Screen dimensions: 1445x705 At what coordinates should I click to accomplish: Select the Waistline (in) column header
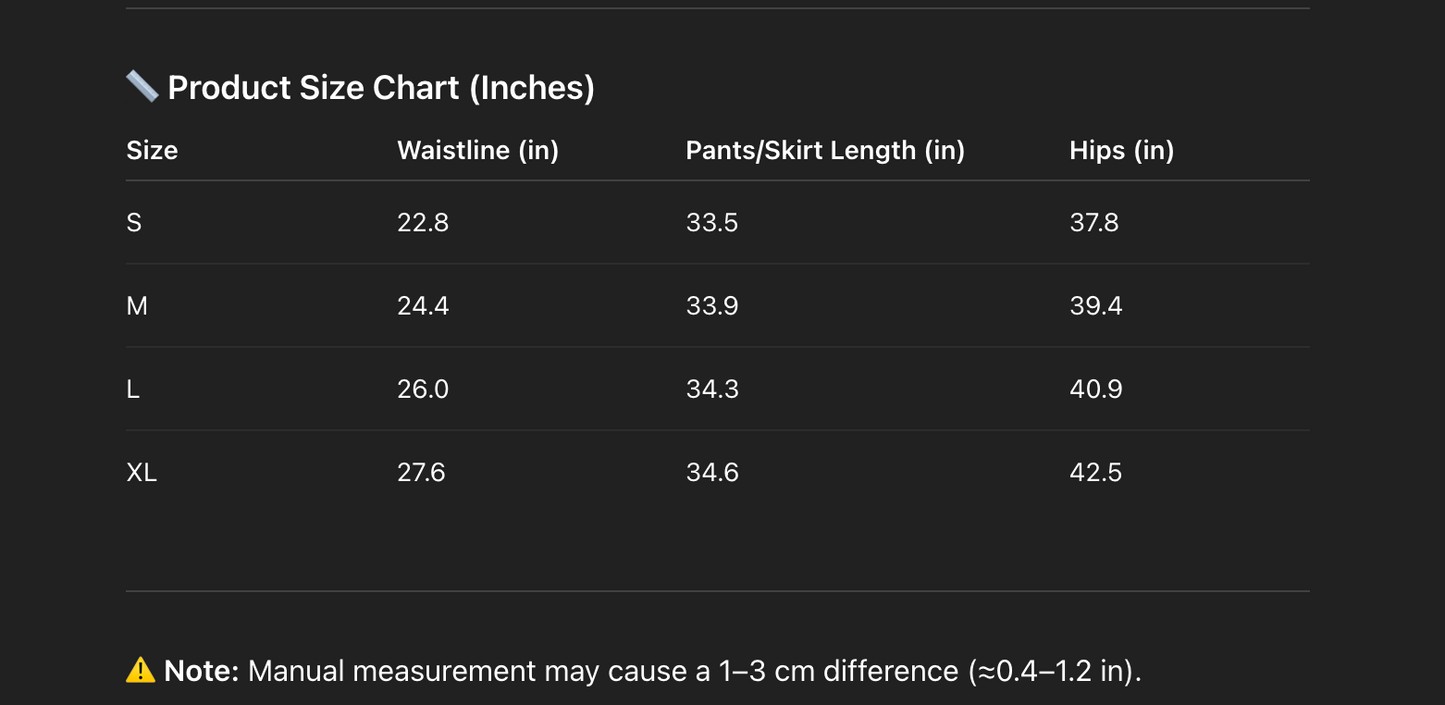coord(478,150)
